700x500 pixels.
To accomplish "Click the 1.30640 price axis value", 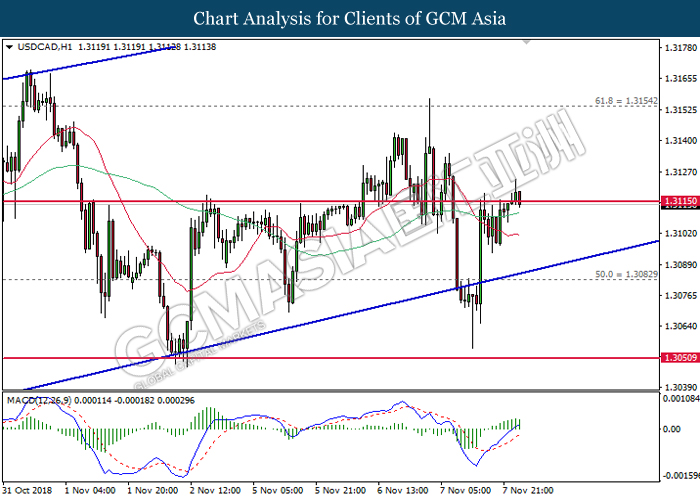I will (681, 326).
